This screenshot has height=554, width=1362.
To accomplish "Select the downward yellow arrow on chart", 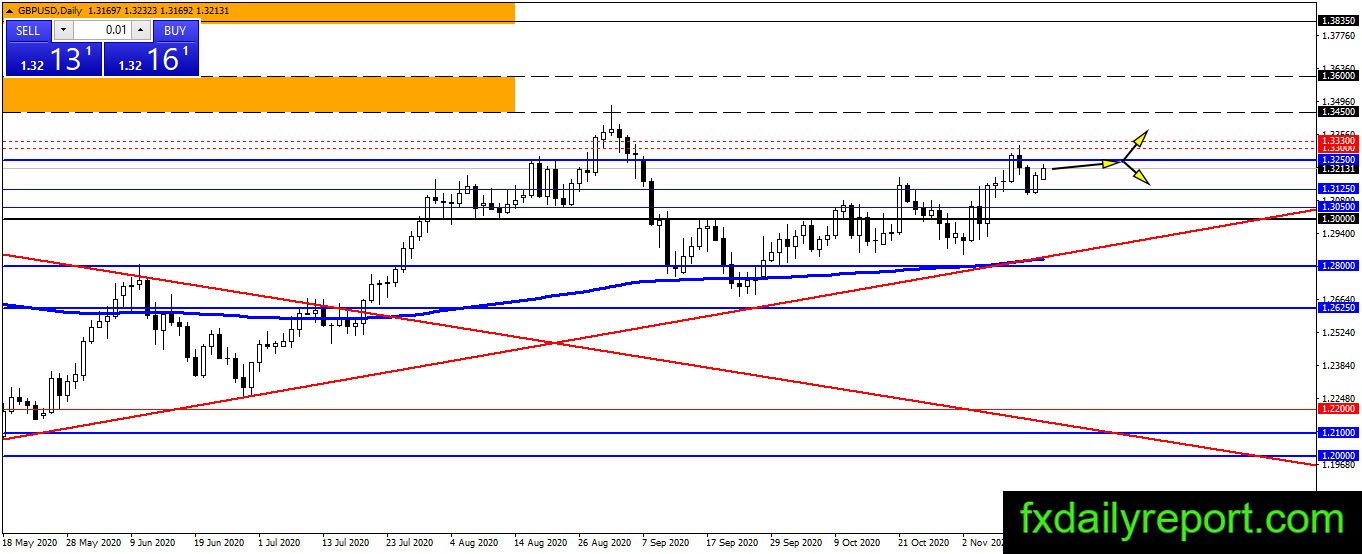I will pos(1137,174).
